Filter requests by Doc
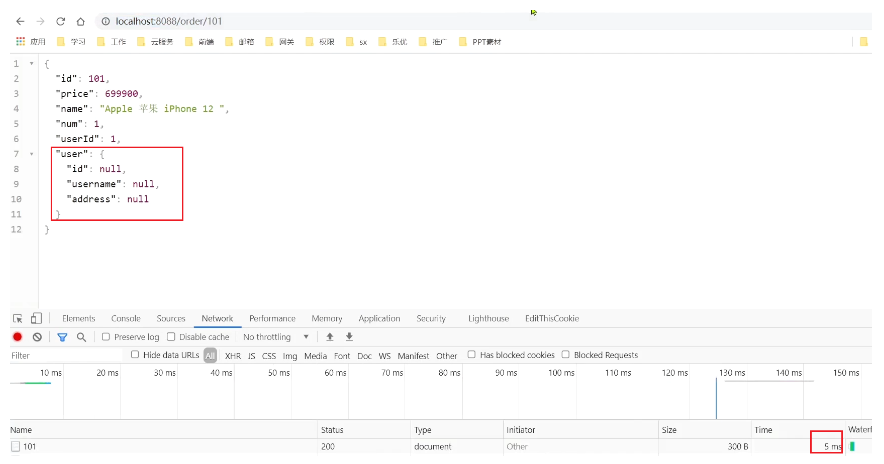The image size is (884, 464). [364, 356]
